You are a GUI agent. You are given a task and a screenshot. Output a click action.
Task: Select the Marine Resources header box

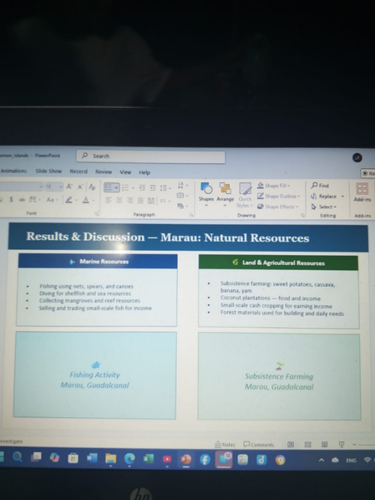pyautogui.click(x=98, y=261)
